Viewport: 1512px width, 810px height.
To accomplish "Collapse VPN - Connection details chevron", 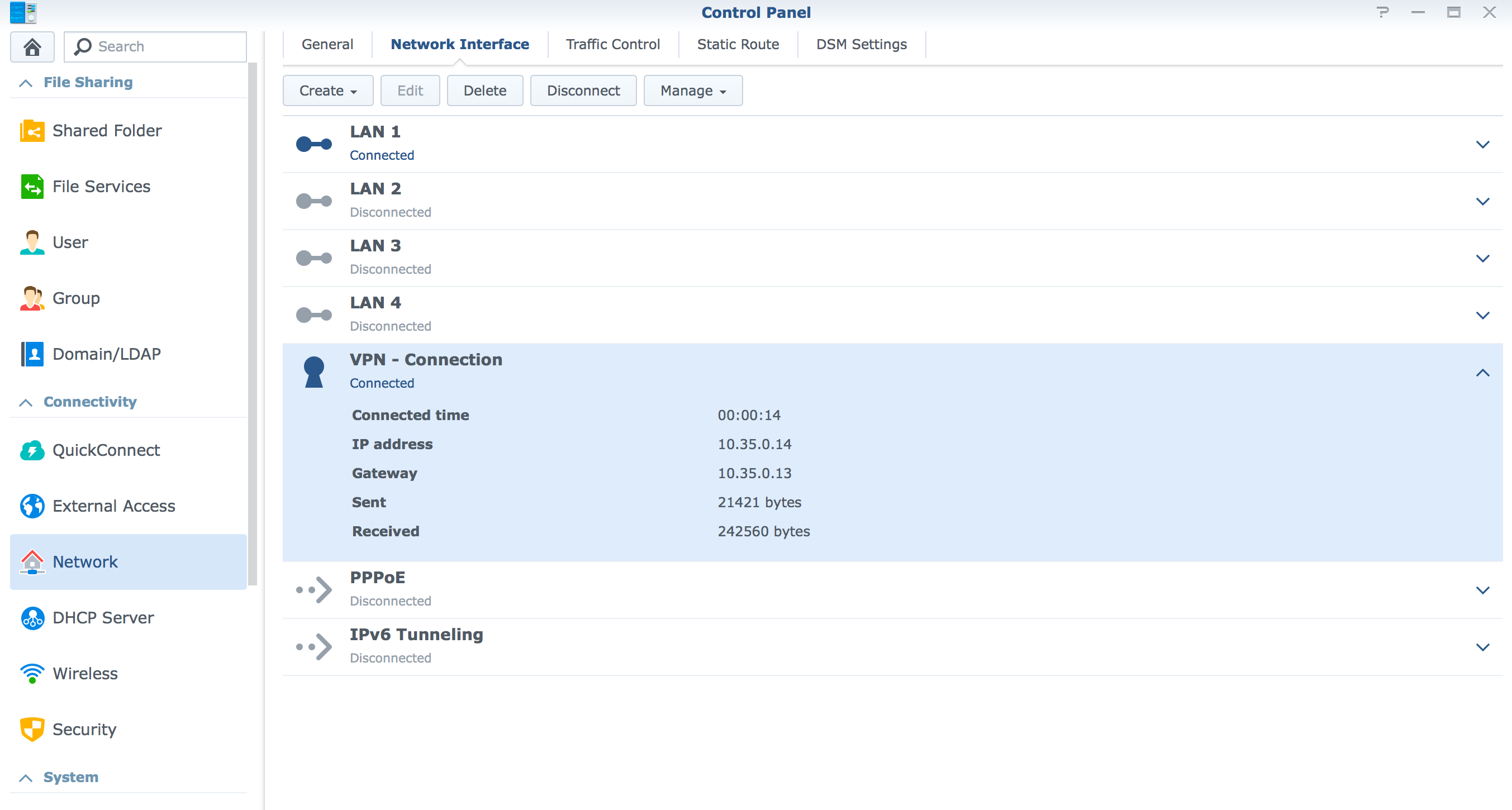I will [1482, 373].
